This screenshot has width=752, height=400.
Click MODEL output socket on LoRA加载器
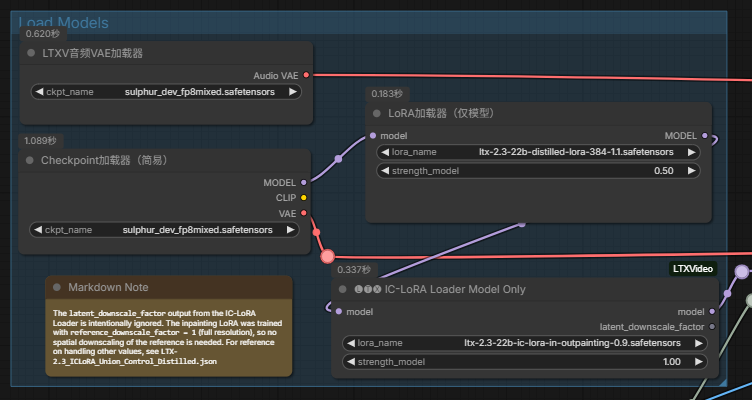tap(705, 136)
